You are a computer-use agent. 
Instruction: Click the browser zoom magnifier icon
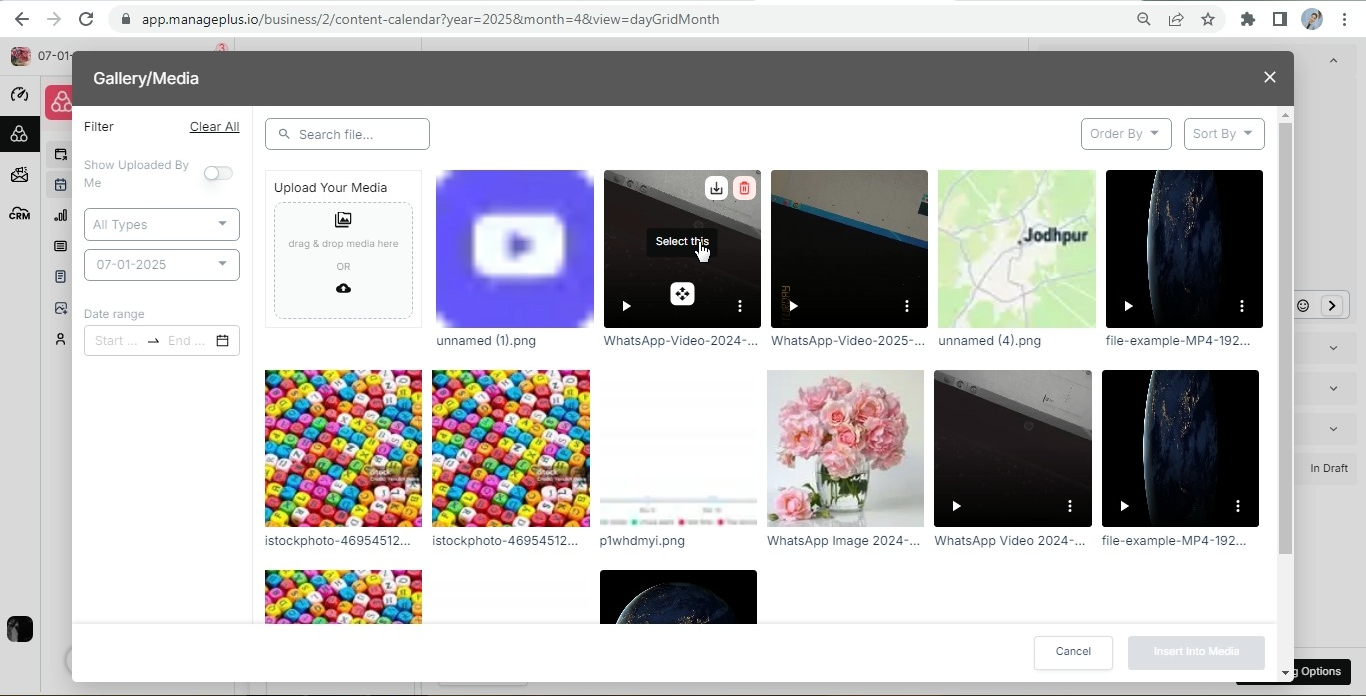pos(1144,19)
